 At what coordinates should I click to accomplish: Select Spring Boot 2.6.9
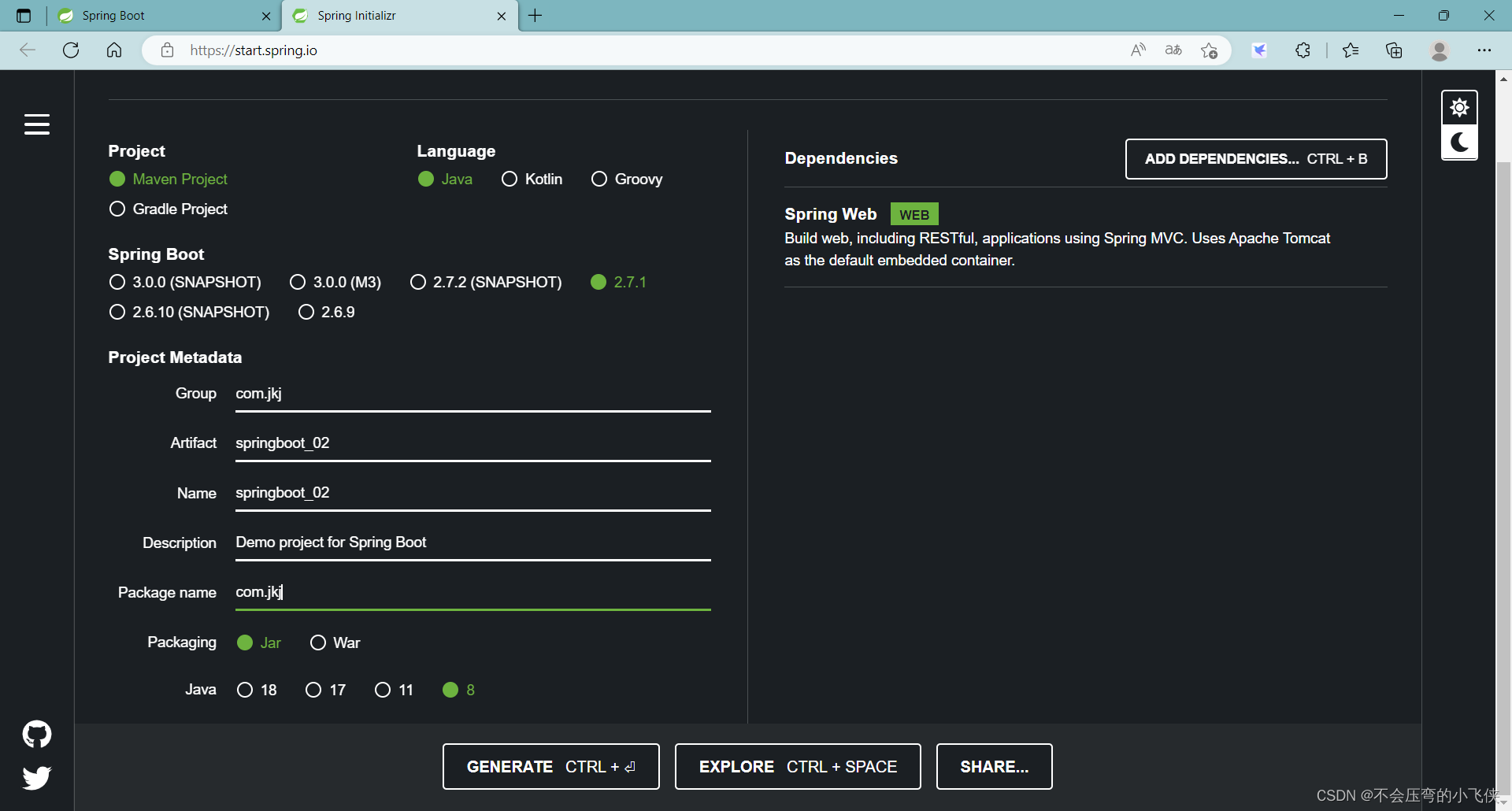tap(327, 313)
